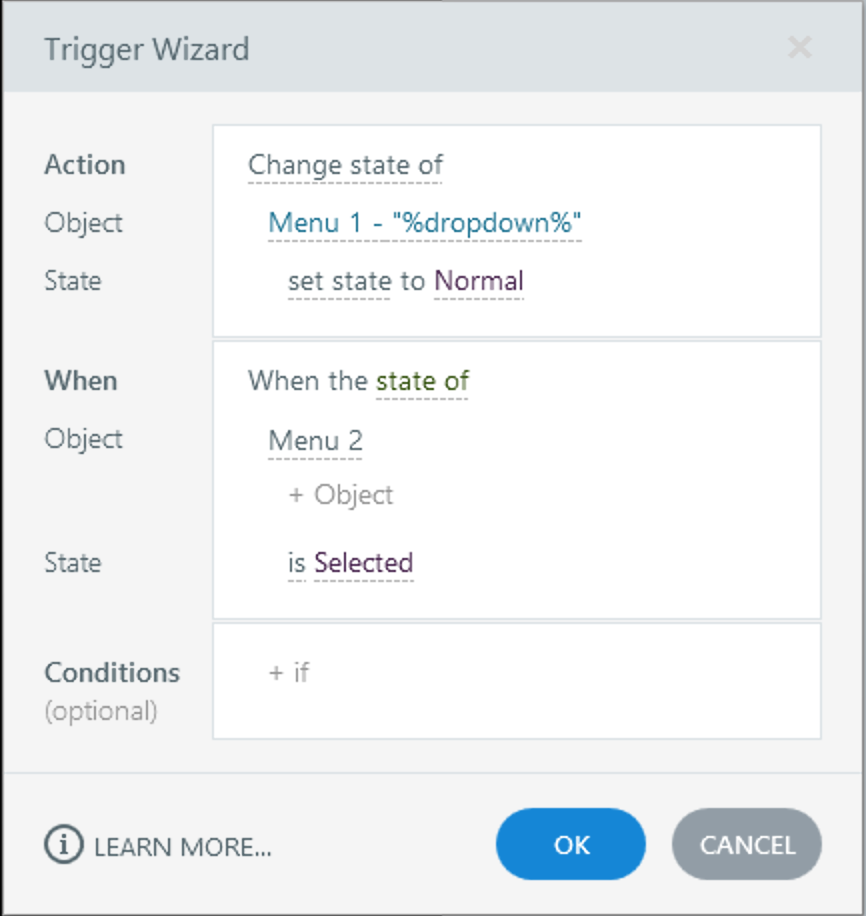Open the LEARN MORE... link
Viewport: 866px width, 916px height.
(182, 847)
